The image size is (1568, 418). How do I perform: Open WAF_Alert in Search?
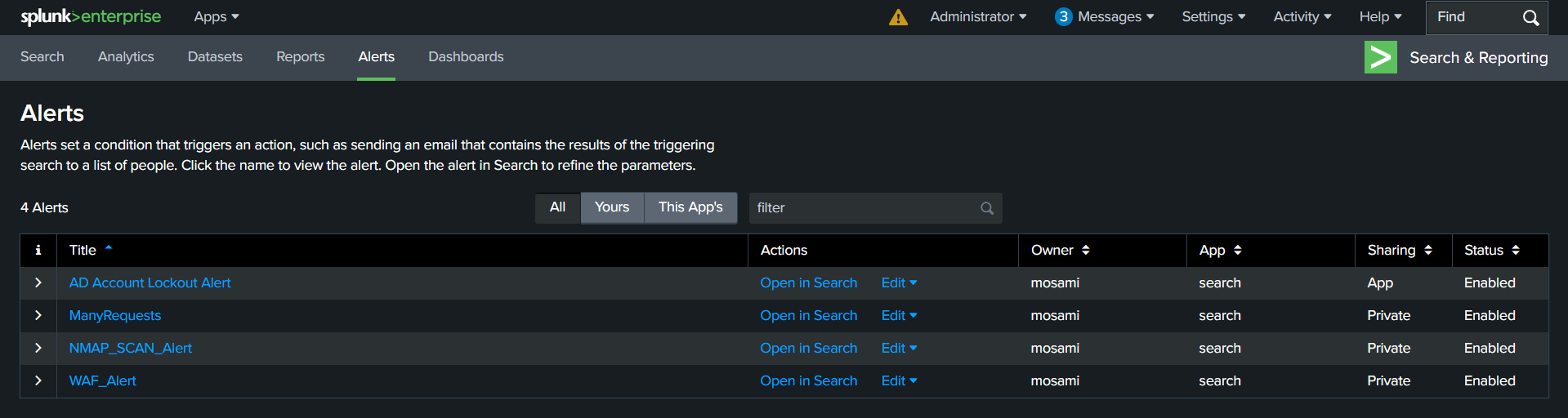pyautogui.click(x=809, y=380)
